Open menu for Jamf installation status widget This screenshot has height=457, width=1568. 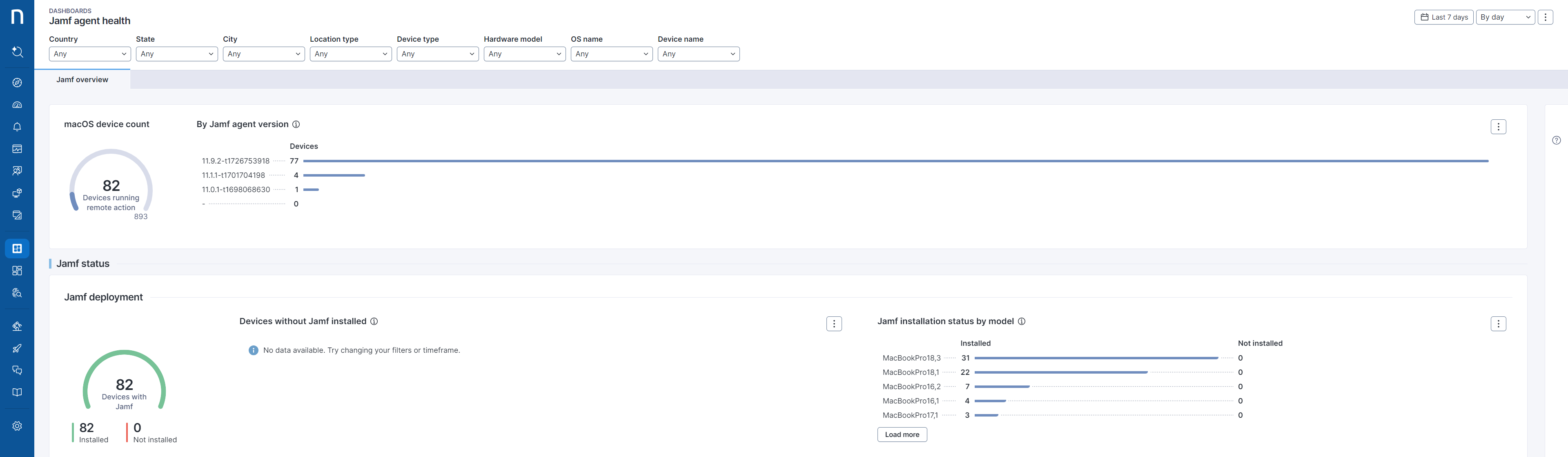coord(1498,324)
